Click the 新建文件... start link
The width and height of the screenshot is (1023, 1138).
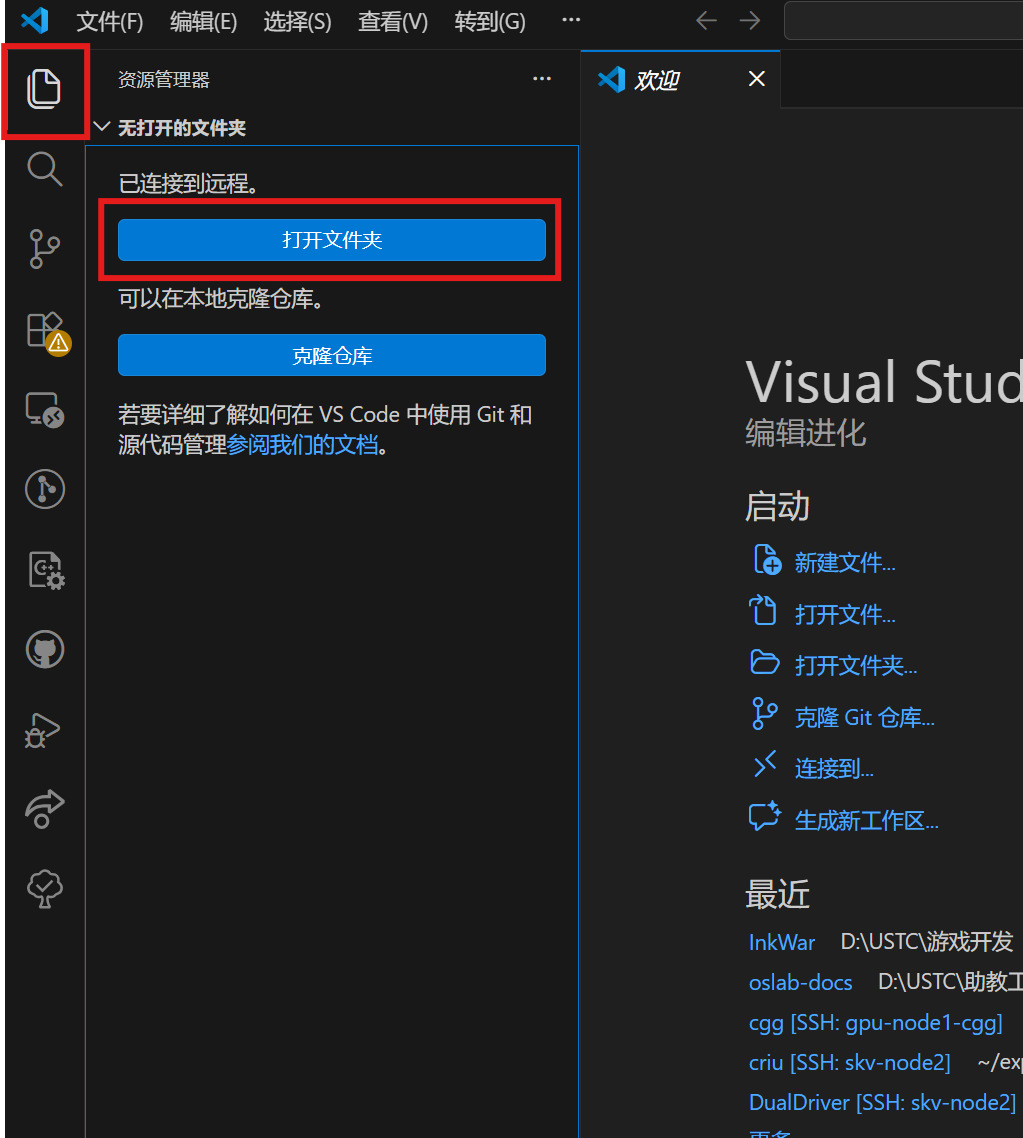pos(844,562)
